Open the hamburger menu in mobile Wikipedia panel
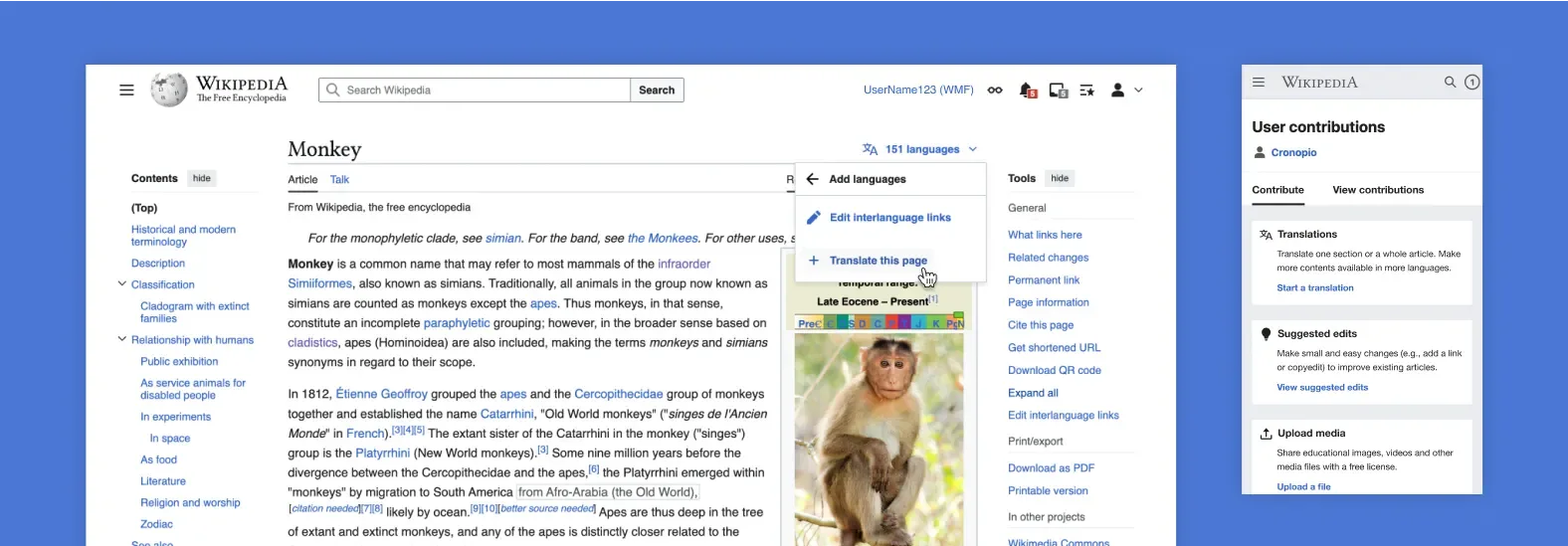 click(1259, 83)
